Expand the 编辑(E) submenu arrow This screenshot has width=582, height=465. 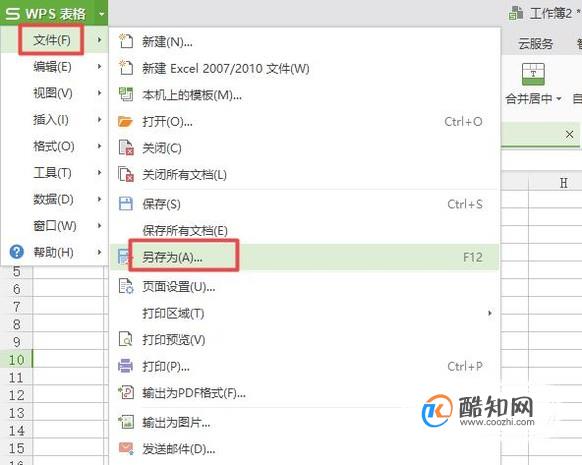point(99,67)
